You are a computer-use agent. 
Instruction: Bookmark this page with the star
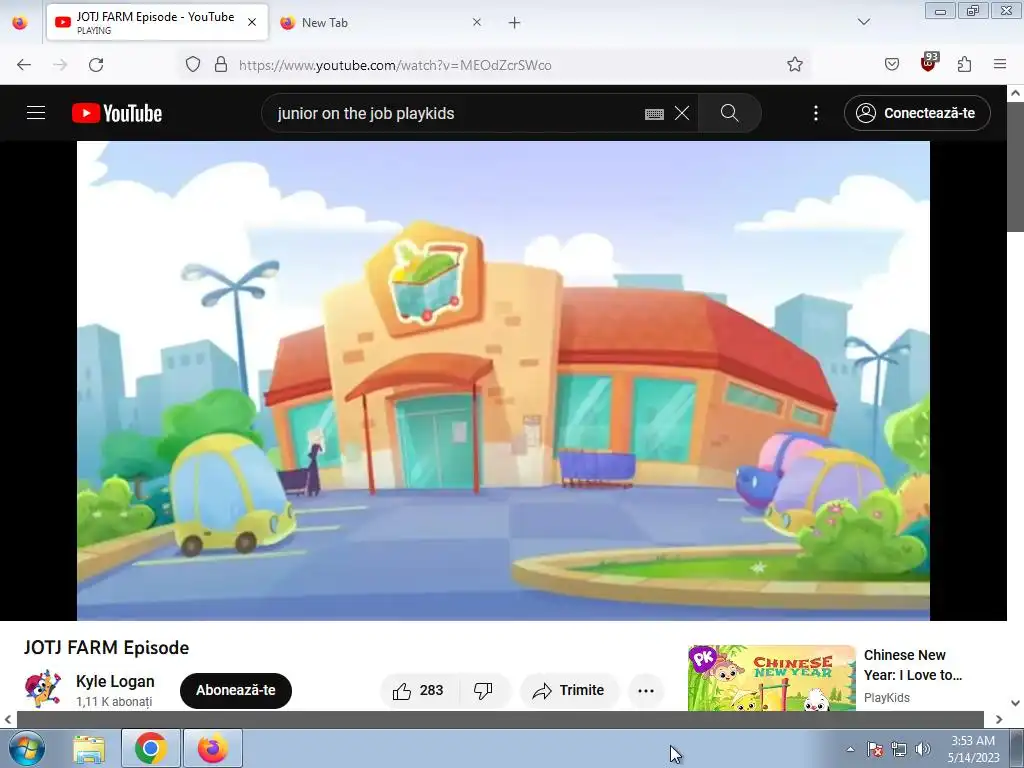[795, 64]
